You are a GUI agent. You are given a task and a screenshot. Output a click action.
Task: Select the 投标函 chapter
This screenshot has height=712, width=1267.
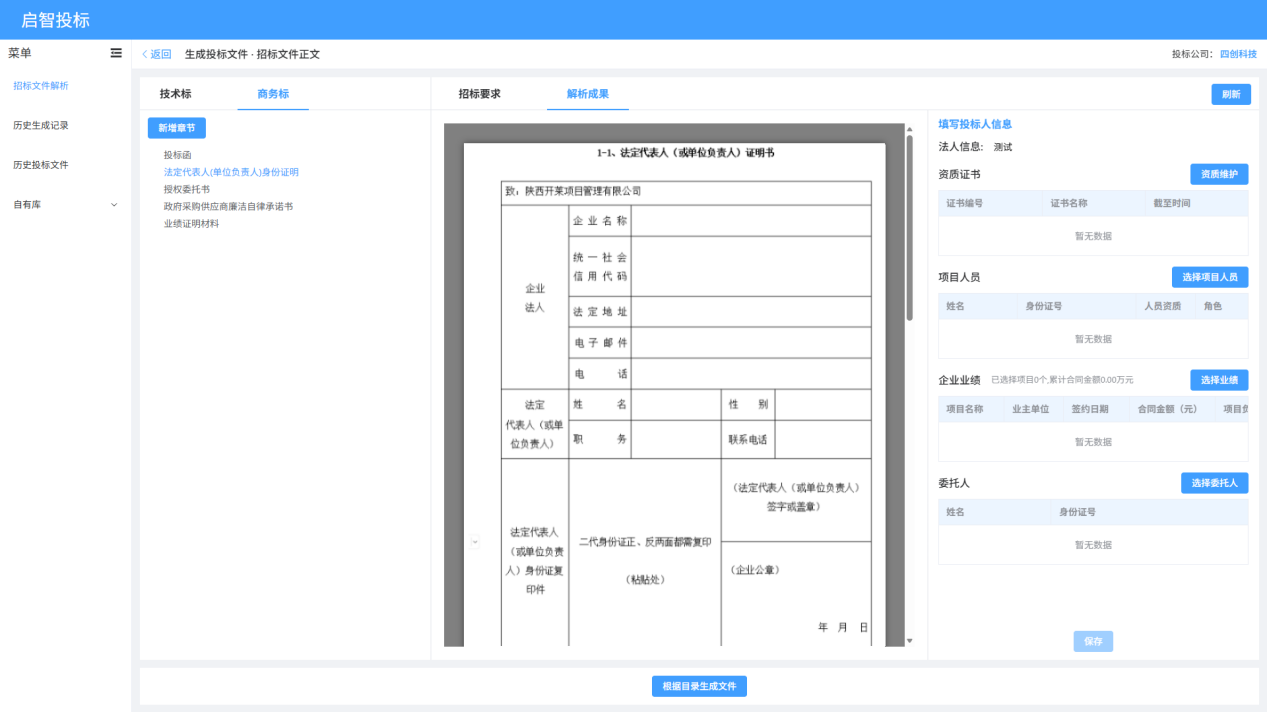click(178, 155)
